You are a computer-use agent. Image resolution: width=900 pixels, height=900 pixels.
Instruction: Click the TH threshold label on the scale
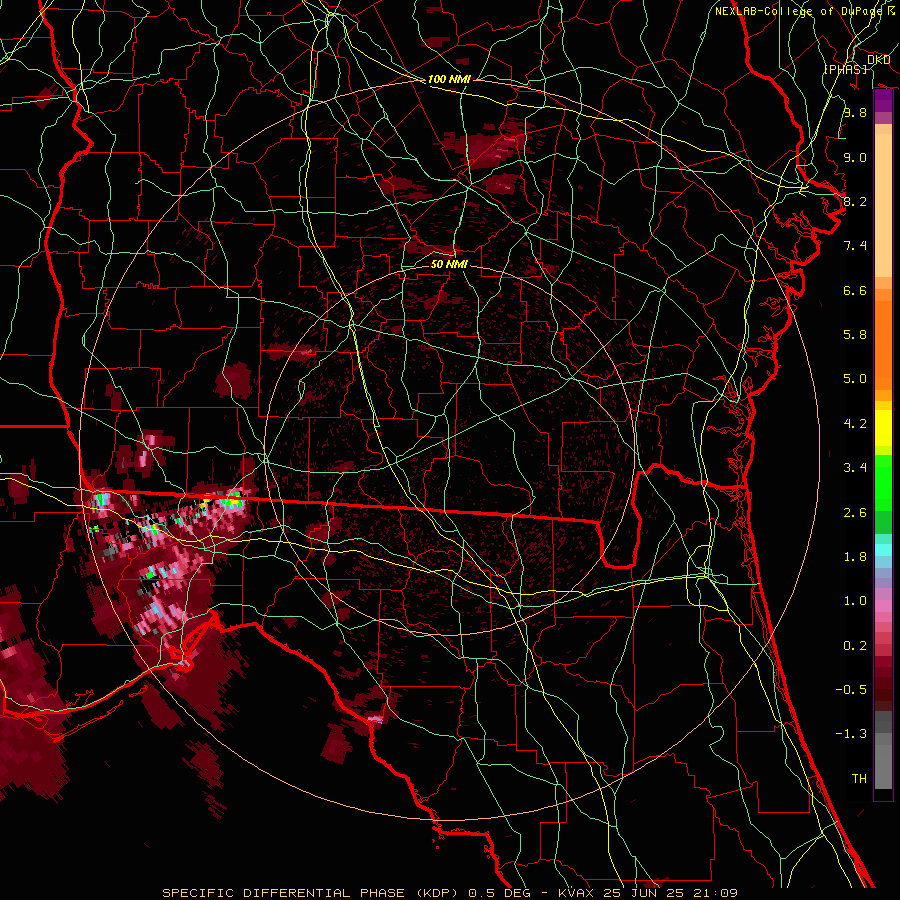pyautogui.click(x=859, y=779)
